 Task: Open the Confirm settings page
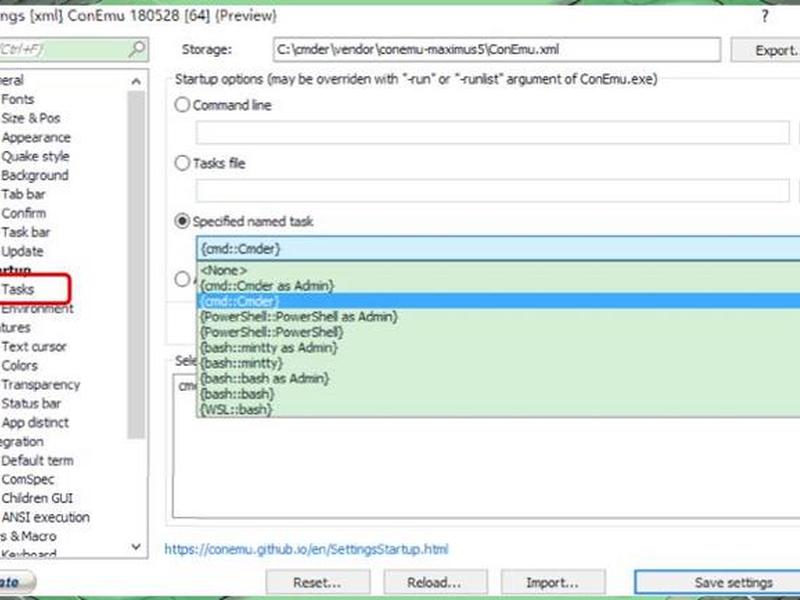click(23, 213)
